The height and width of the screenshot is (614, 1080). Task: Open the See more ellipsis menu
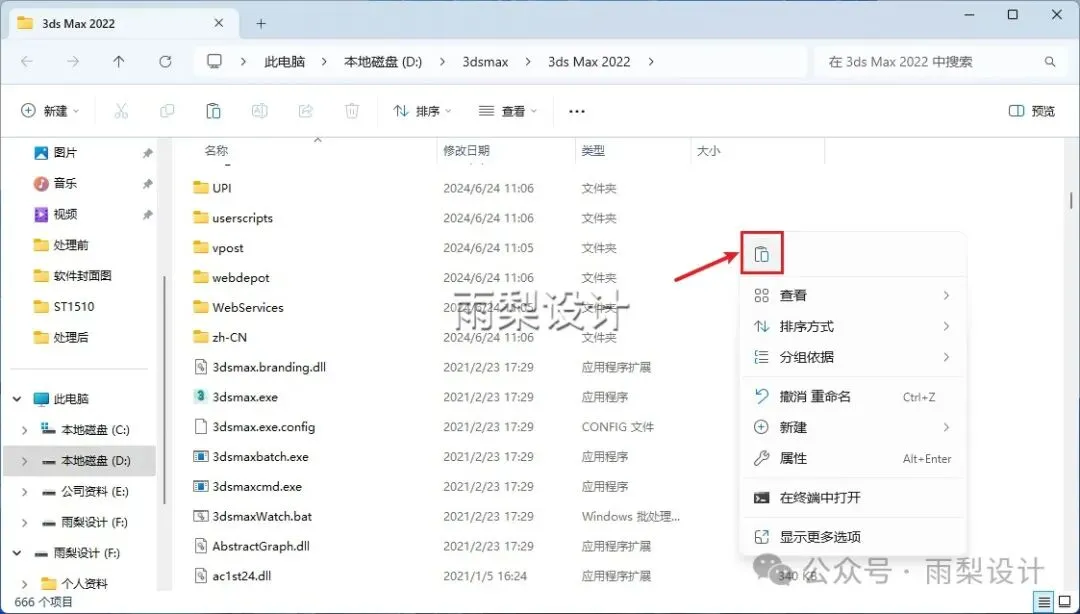click(x=577, y=111)
